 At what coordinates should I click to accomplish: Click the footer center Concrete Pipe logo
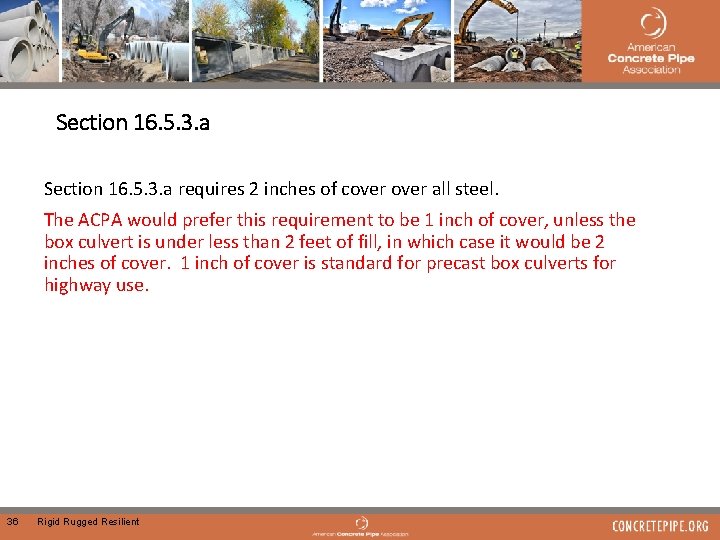click(360, 527)
